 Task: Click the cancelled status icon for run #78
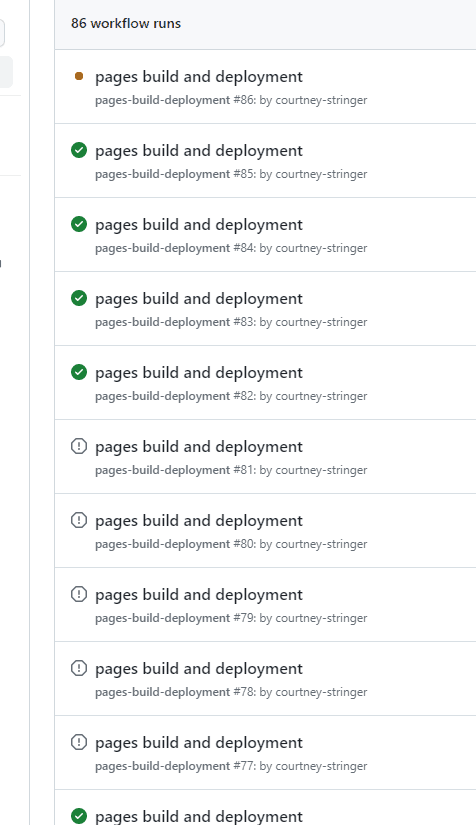(79, 669)
